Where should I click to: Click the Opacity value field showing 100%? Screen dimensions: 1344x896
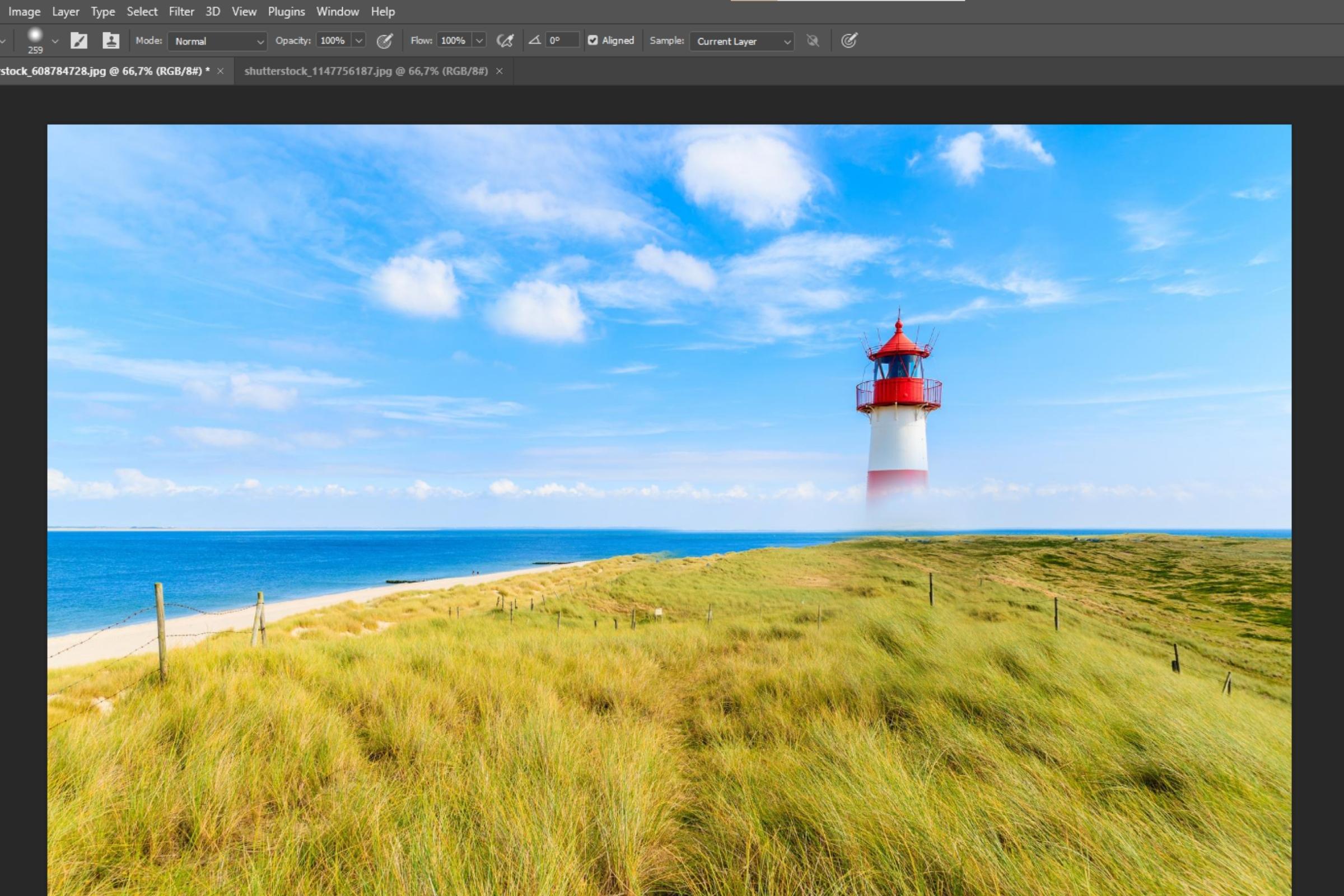coord(333,40)
